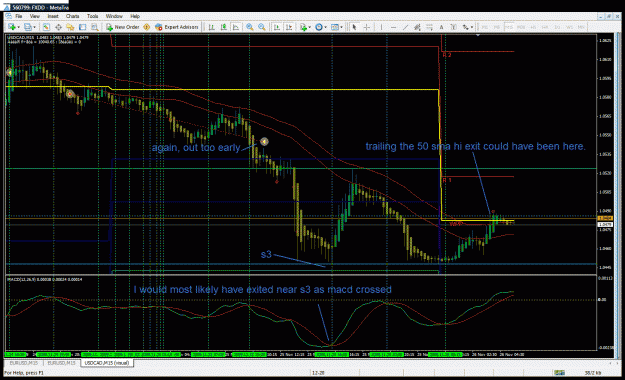Select the Trendline drawing tool

[405, 27]
